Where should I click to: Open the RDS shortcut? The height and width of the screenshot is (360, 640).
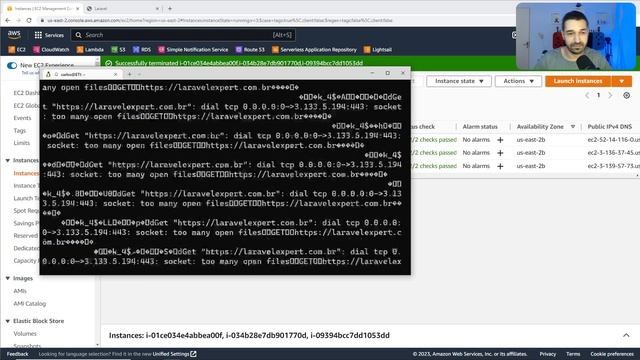(142, 50)
